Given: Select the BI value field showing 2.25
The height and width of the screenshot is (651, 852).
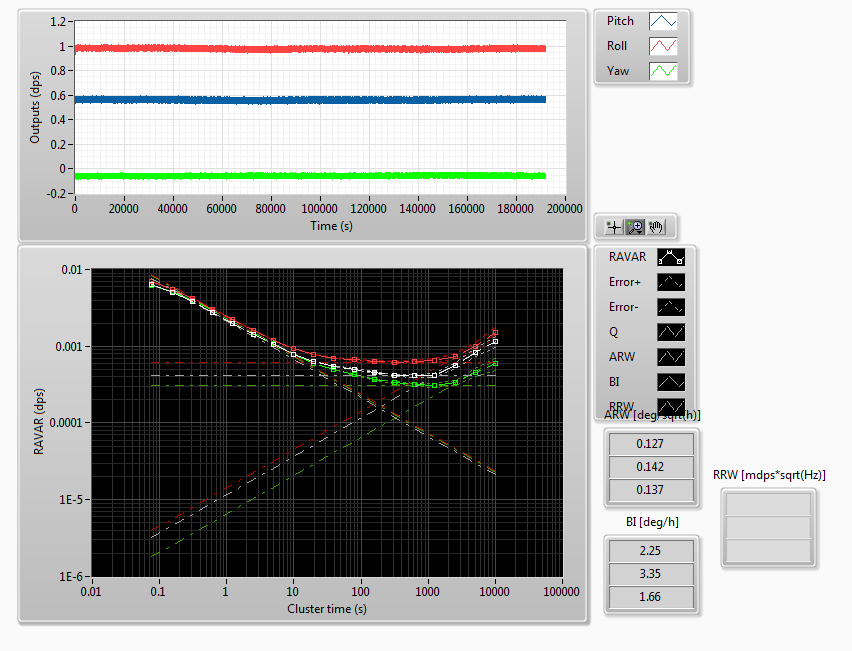Looking at the screenshot, I should pos(650,551).
